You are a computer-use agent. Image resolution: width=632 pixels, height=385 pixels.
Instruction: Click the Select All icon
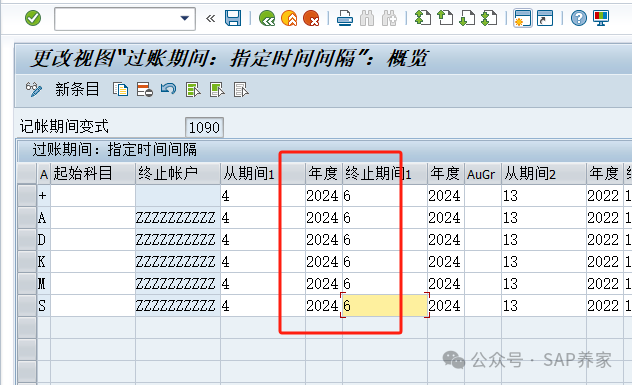193,89
